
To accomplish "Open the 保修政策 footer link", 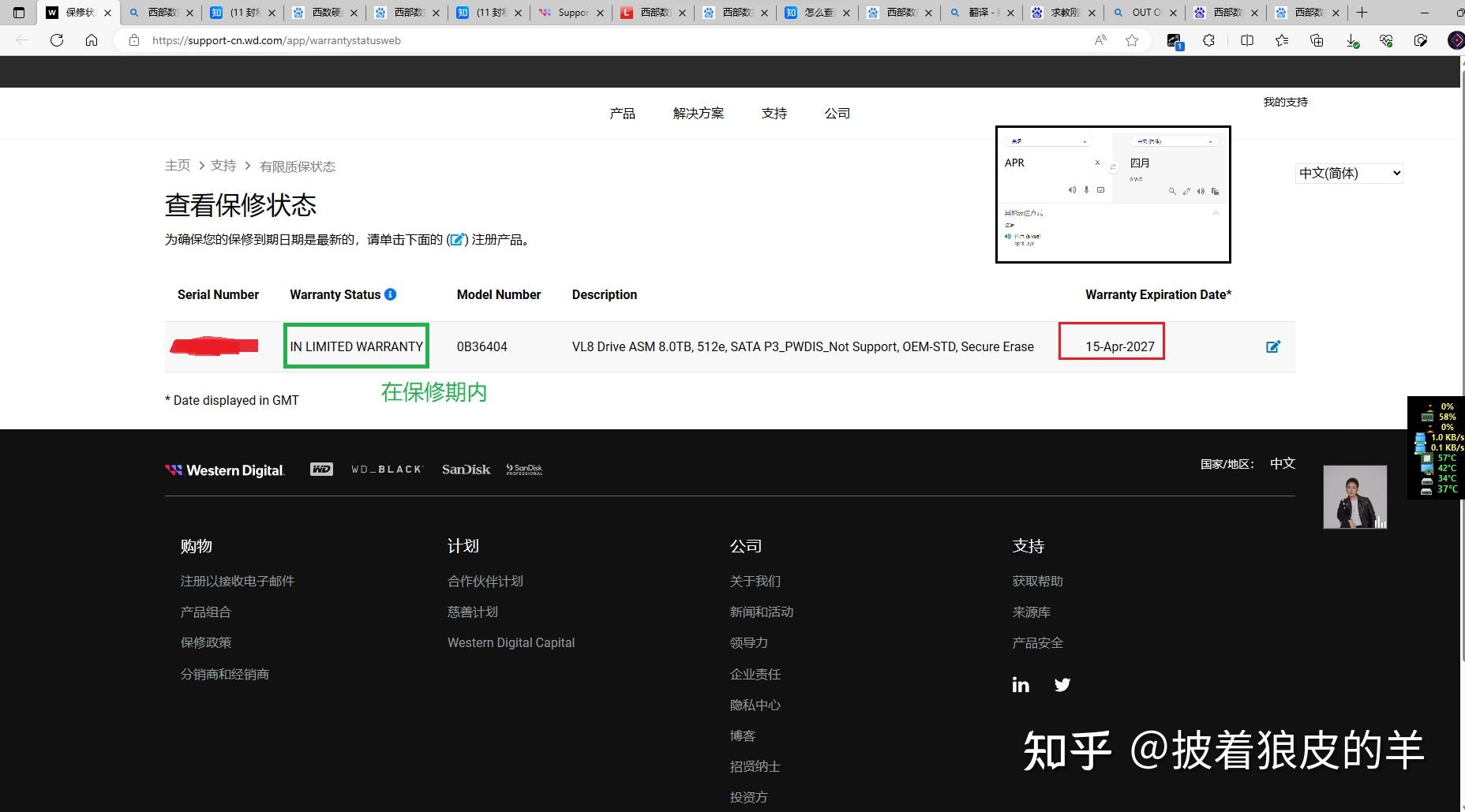I will tap(206, 642).
